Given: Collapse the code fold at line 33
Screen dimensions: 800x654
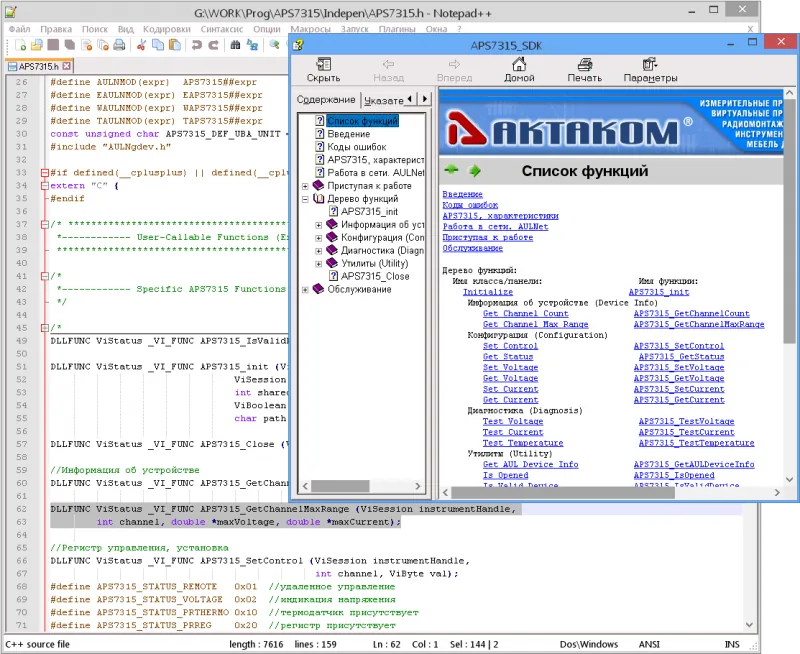Looking at the screenshot, I should pos(44,173).
